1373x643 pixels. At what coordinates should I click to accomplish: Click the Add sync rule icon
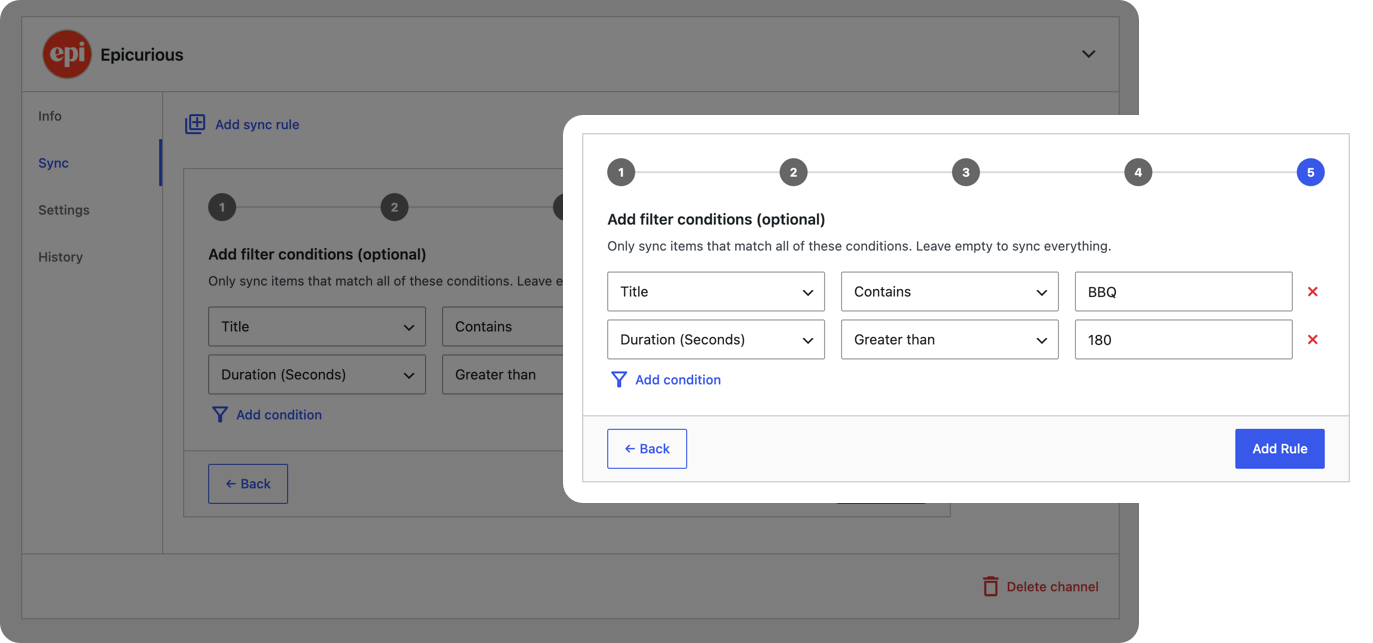[195, 124]
